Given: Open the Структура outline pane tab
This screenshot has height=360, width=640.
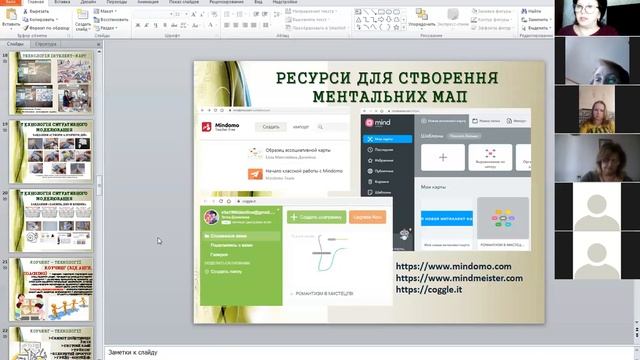Looking at the screenshot, I should (45, 44).
